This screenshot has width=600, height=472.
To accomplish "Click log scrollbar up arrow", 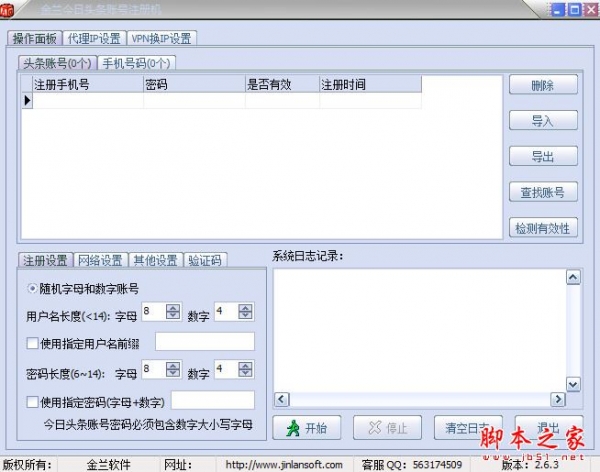I will point(573,277).
